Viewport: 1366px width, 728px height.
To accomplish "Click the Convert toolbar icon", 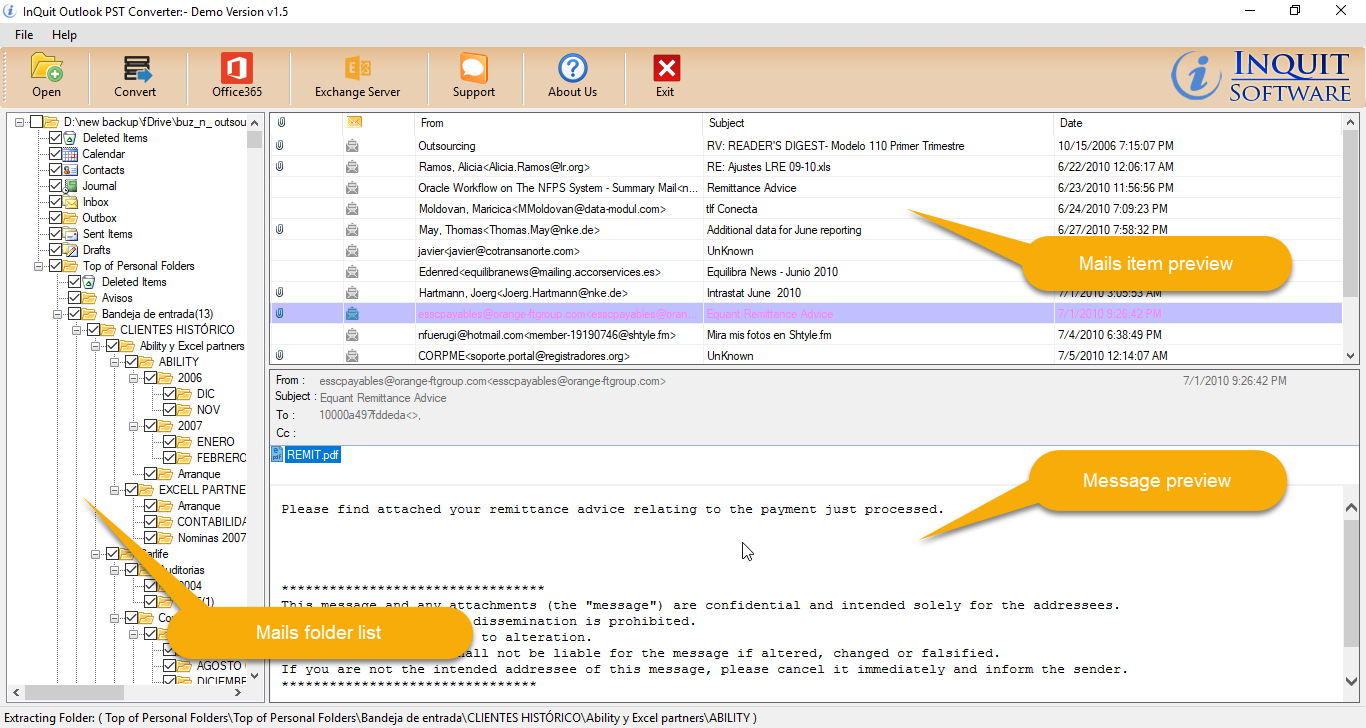I will (x=135, y=77).
